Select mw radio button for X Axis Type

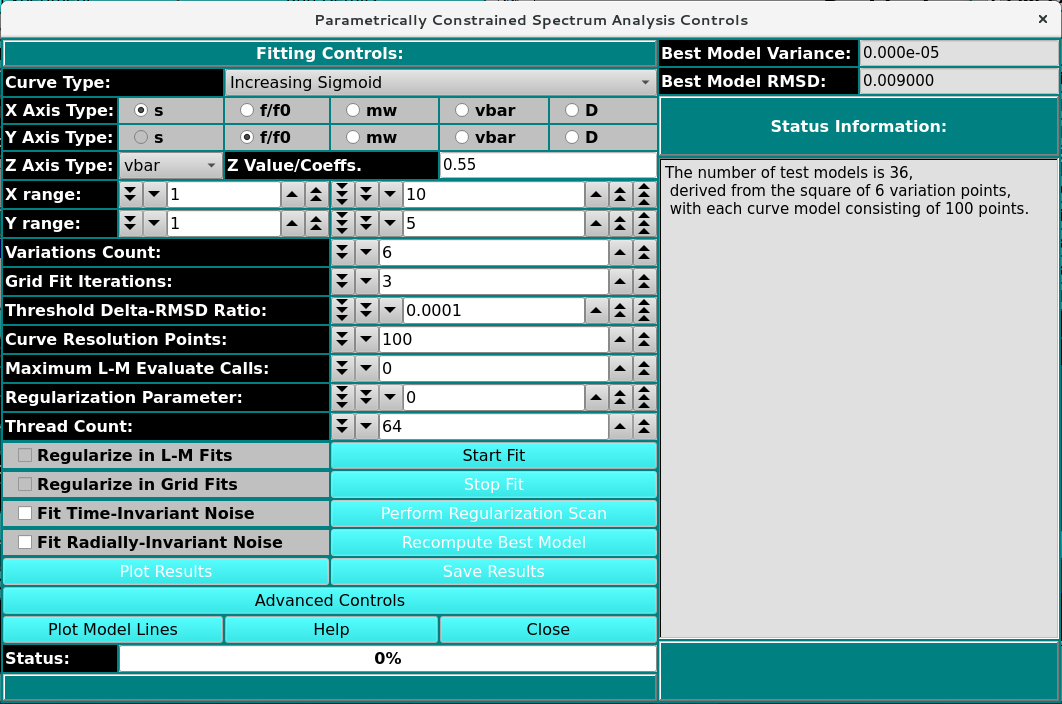click(352, 109)
